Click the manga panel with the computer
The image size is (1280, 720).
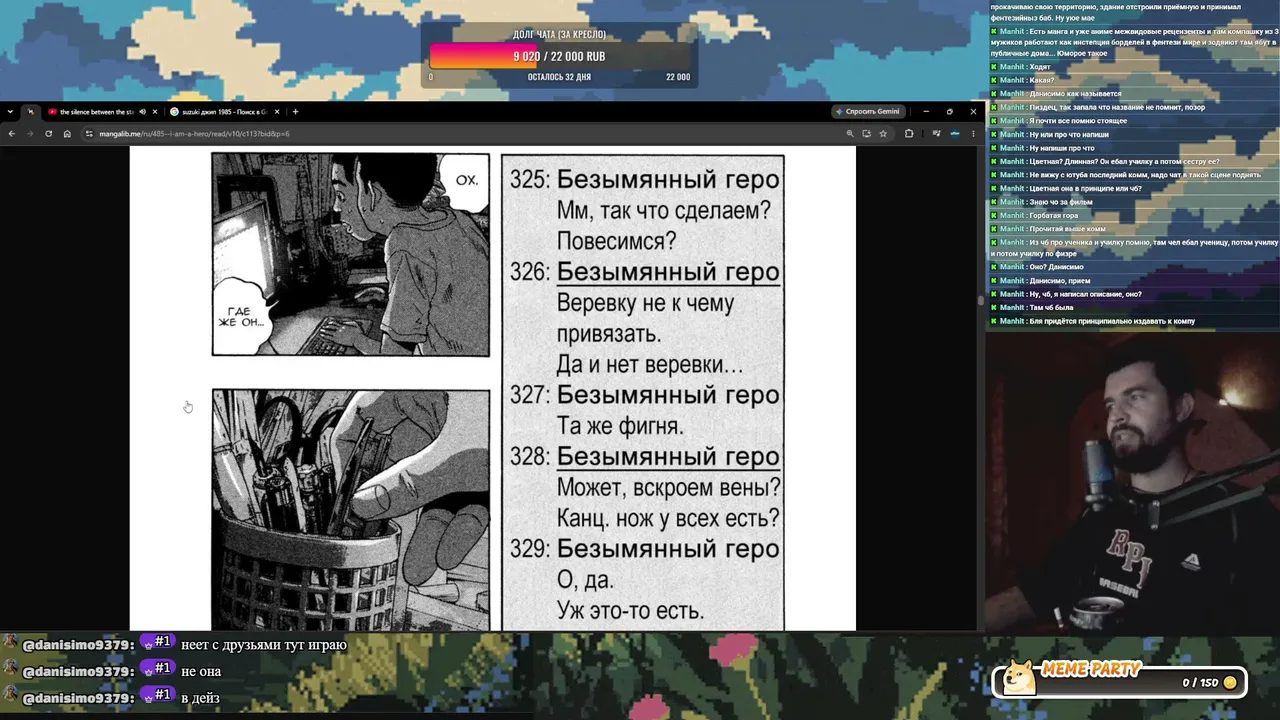tap(351, 254)
